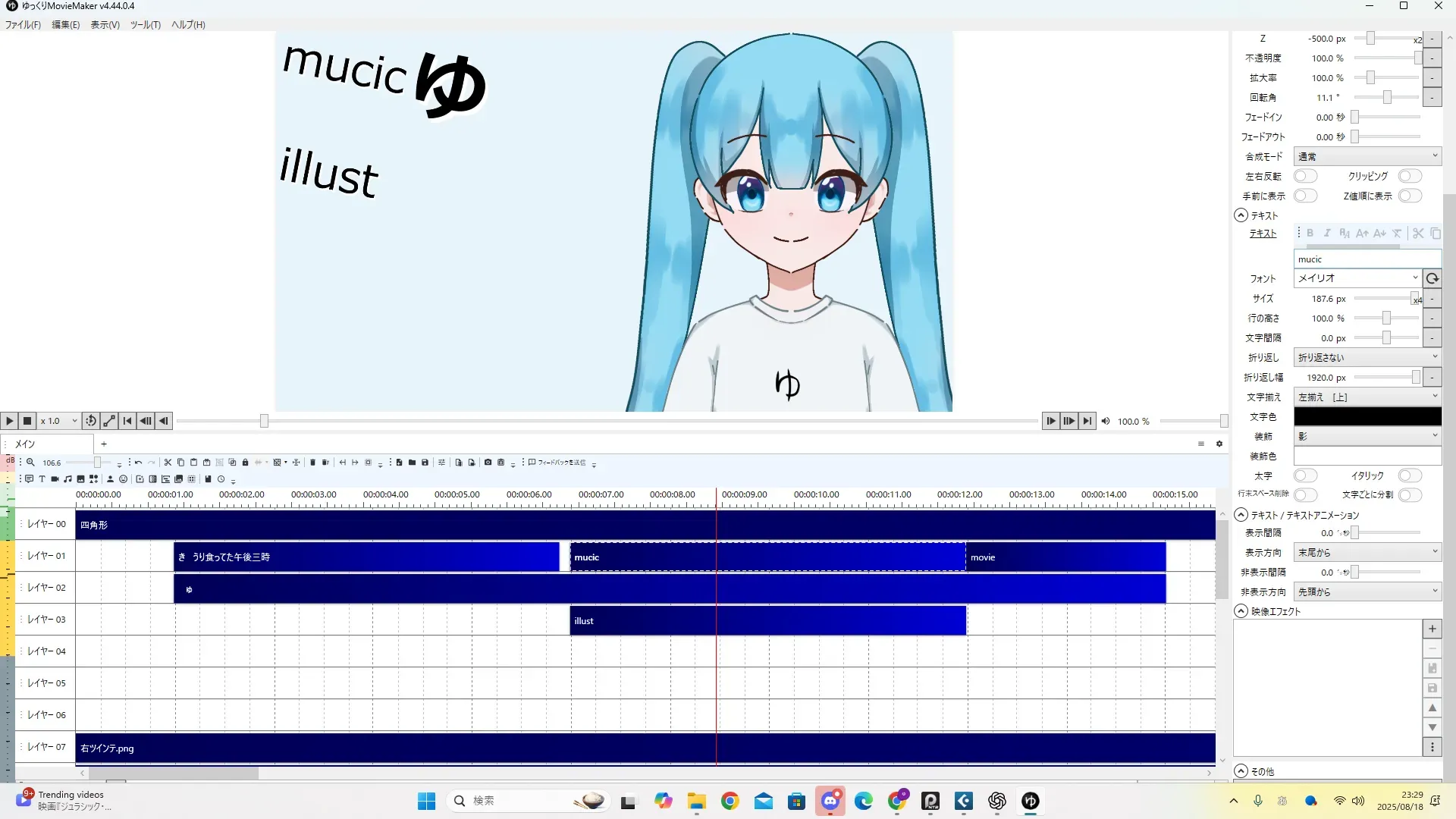This screenshot has width=1456, height=819.
Task: Open the フォント dropdown showing メイリオ
Action: click(x=1356, y=278)
